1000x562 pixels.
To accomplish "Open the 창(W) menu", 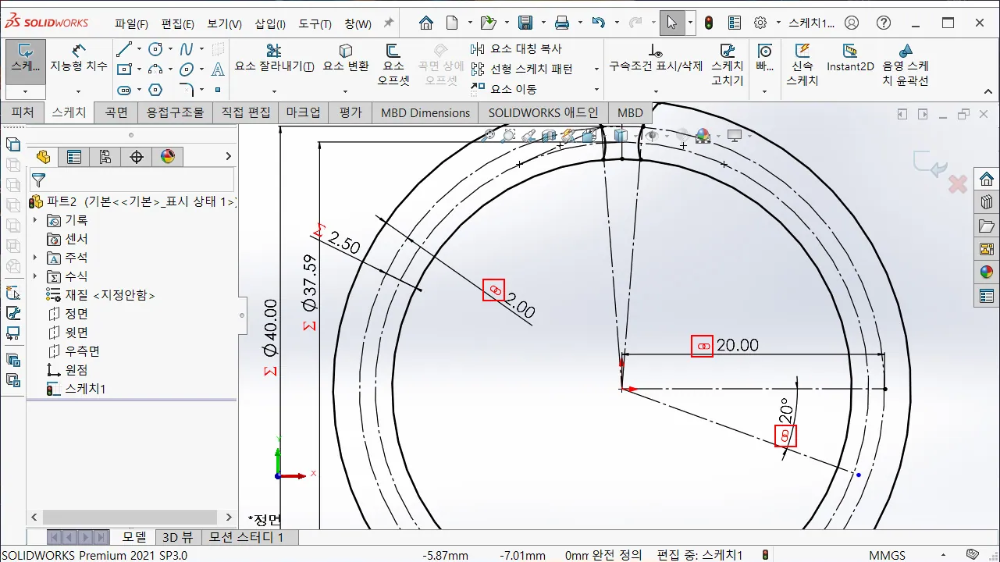I will pyautogui.click(x=358, y=24).
